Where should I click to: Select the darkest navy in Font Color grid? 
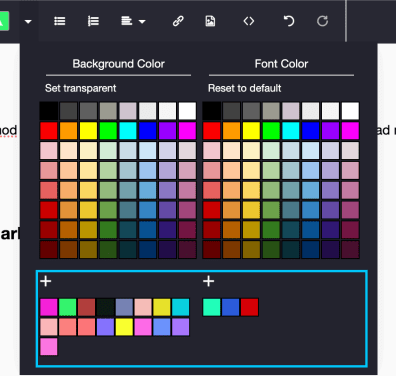311,250
